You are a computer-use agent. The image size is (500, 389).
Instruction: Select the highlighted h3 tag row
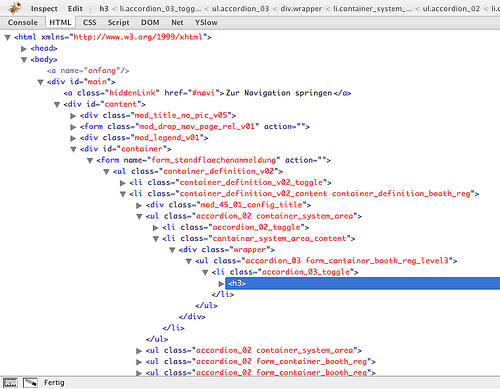click(363, 283)
